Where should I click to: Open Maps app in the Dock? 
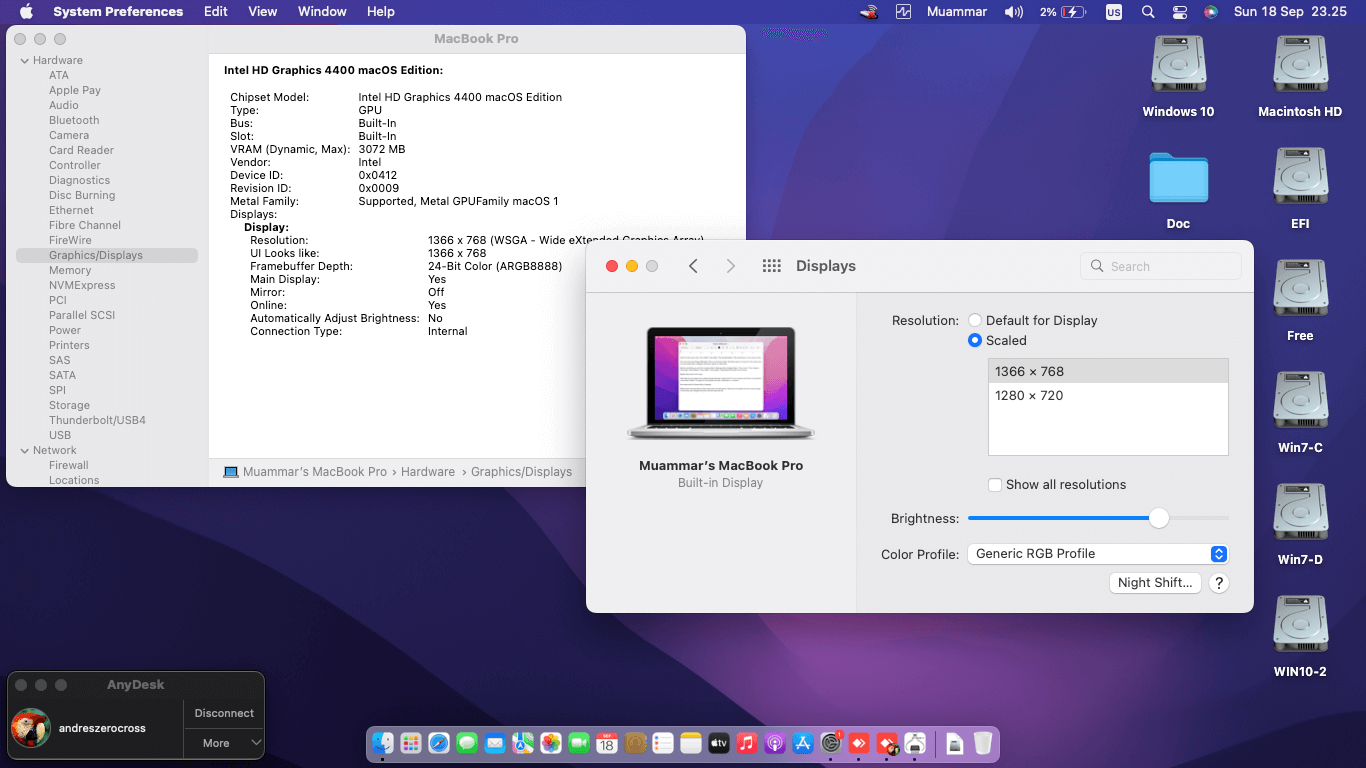523,743
